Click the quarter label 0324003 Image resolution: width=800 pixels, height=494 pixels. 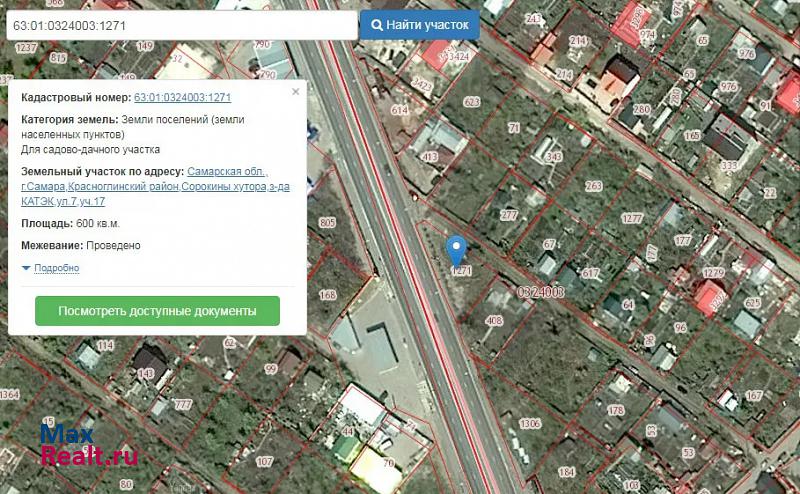(540, 292)
